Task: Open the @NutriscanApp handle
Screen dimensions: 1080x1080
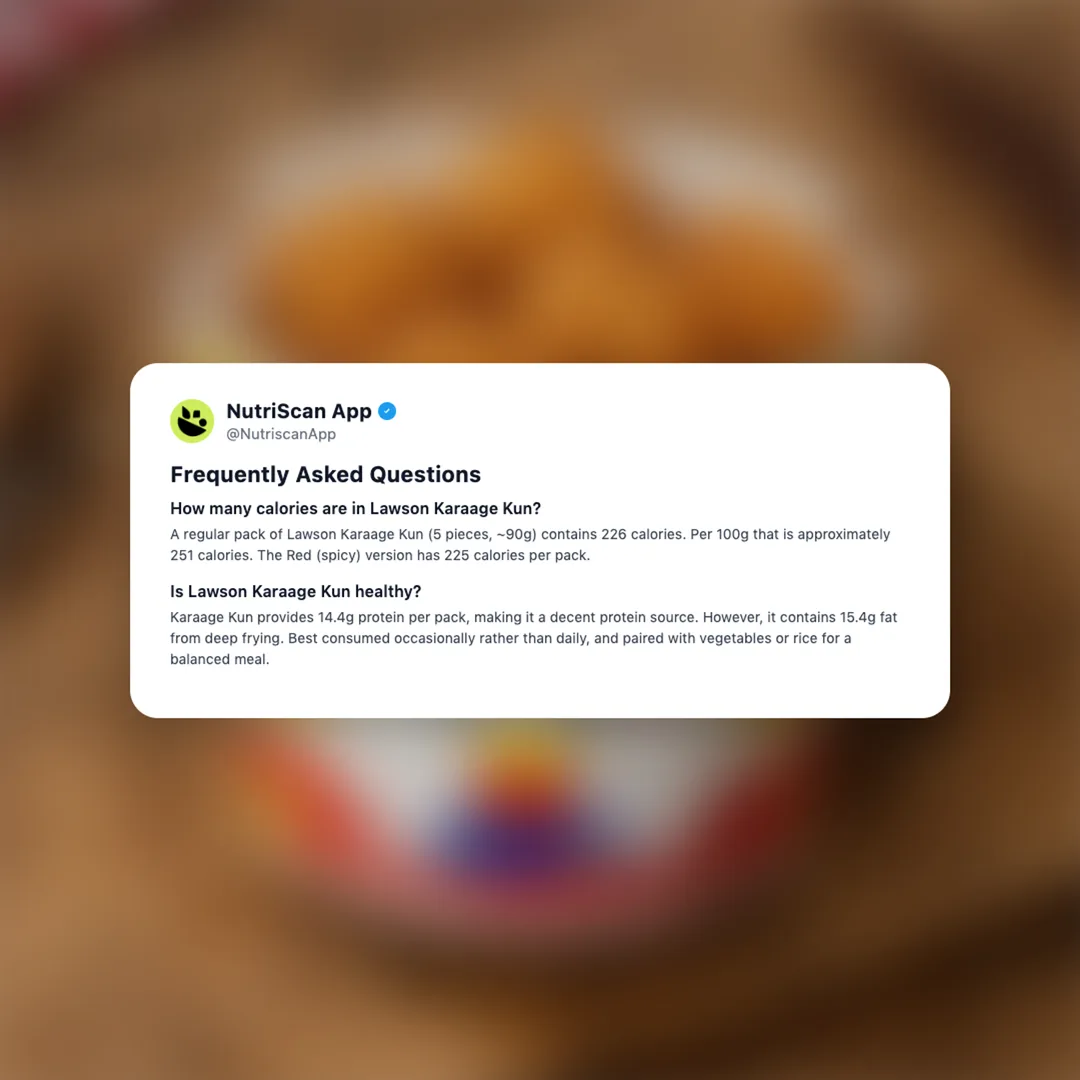Action: 281,434
